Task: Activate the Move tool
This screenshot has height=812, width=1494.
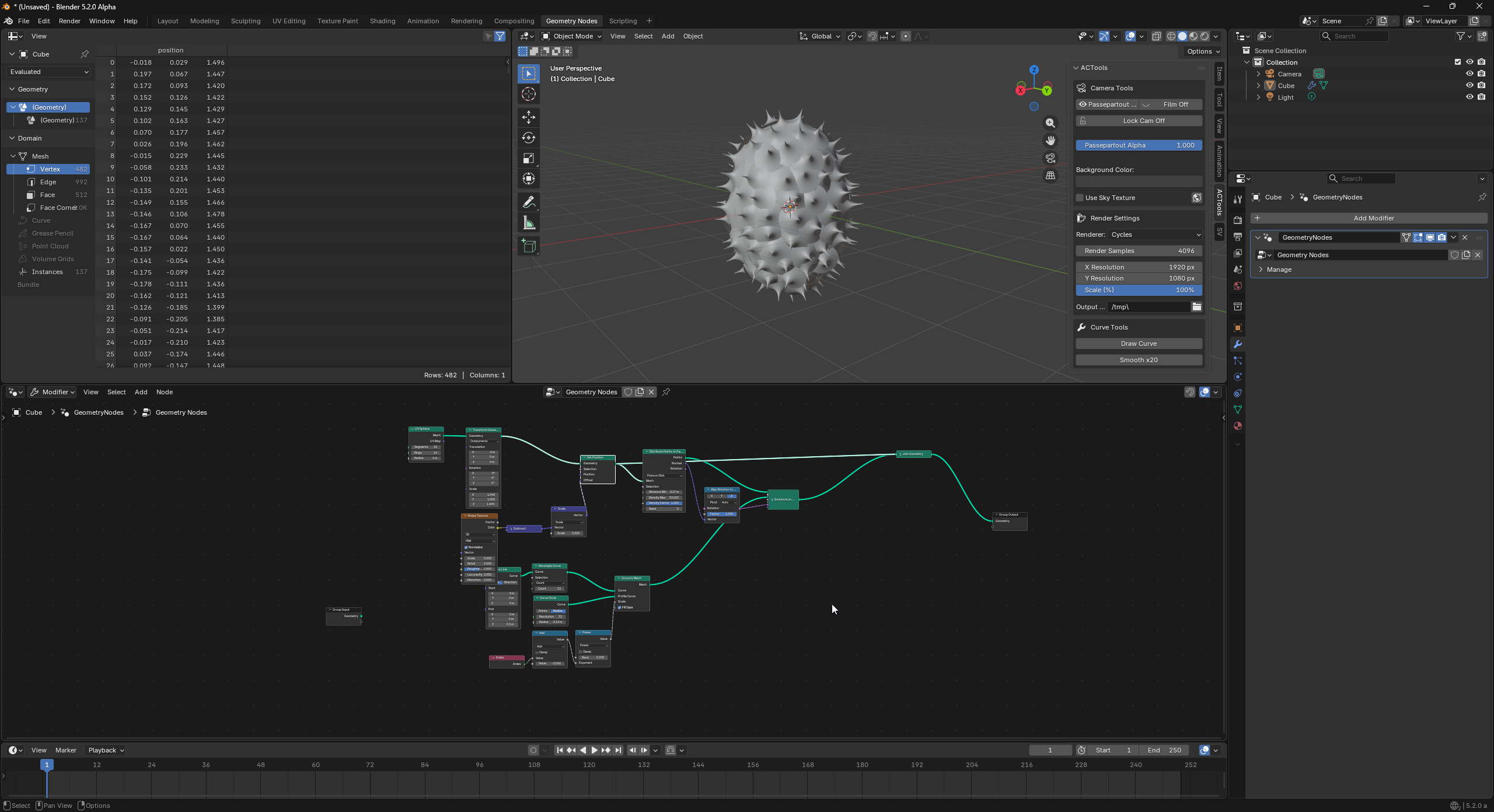Action: click(x=528, y=117)
